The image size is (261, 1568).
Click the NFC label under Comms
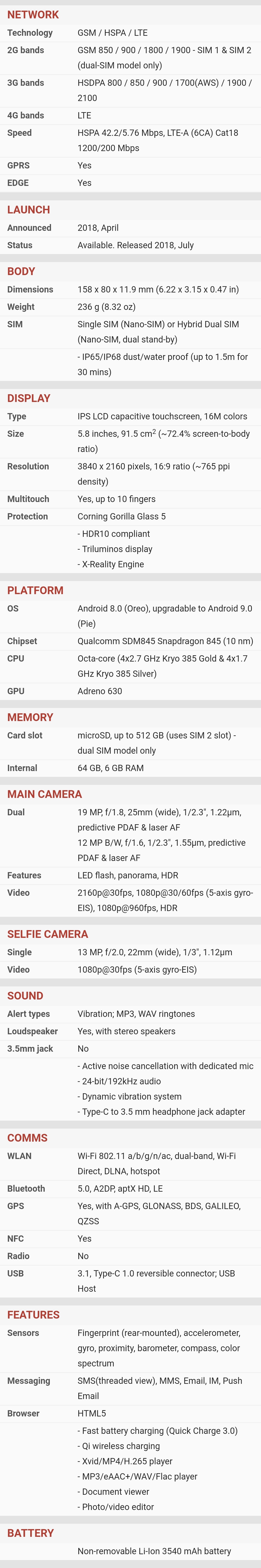(16, 1239)
